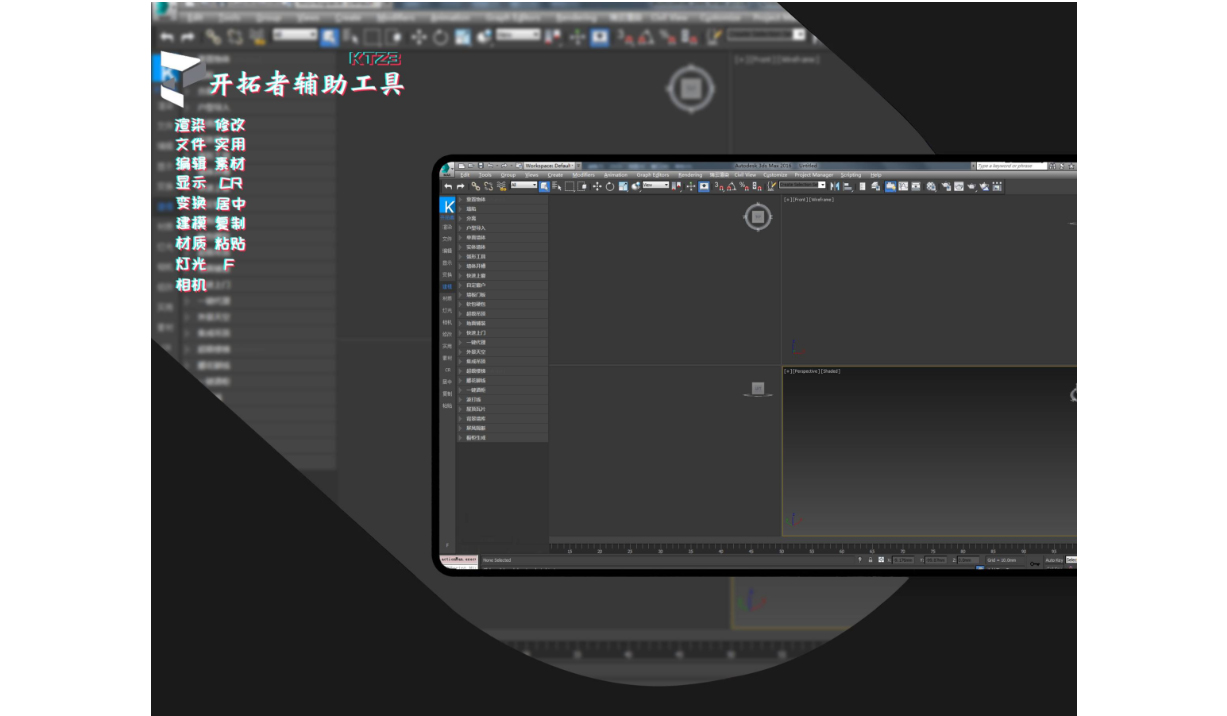The width and height of the screenshot is (1227, 716).
Task: Toggle Percent Snap on the toolbar
Action: 745,186
